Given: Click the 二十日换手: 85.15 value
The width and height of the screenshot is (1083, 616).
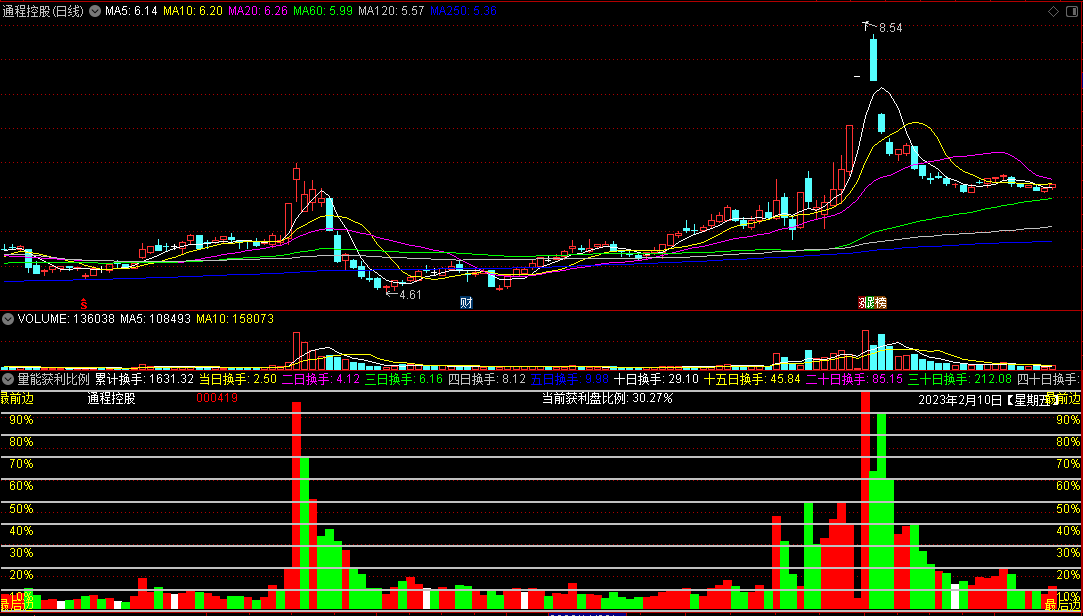Looking at the screenshot, I should (854, 379).
